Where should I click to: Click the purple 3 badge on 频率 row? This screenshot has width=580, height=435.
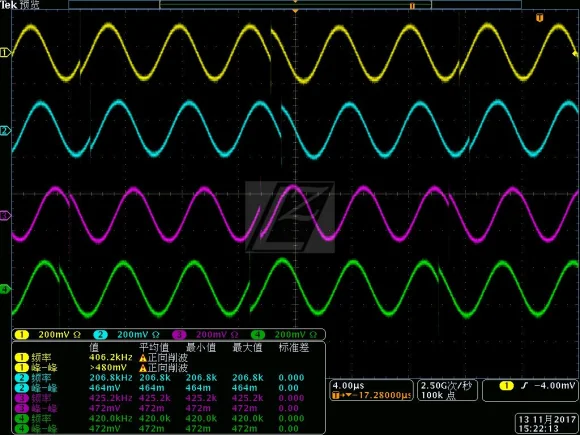pos(21,398)
